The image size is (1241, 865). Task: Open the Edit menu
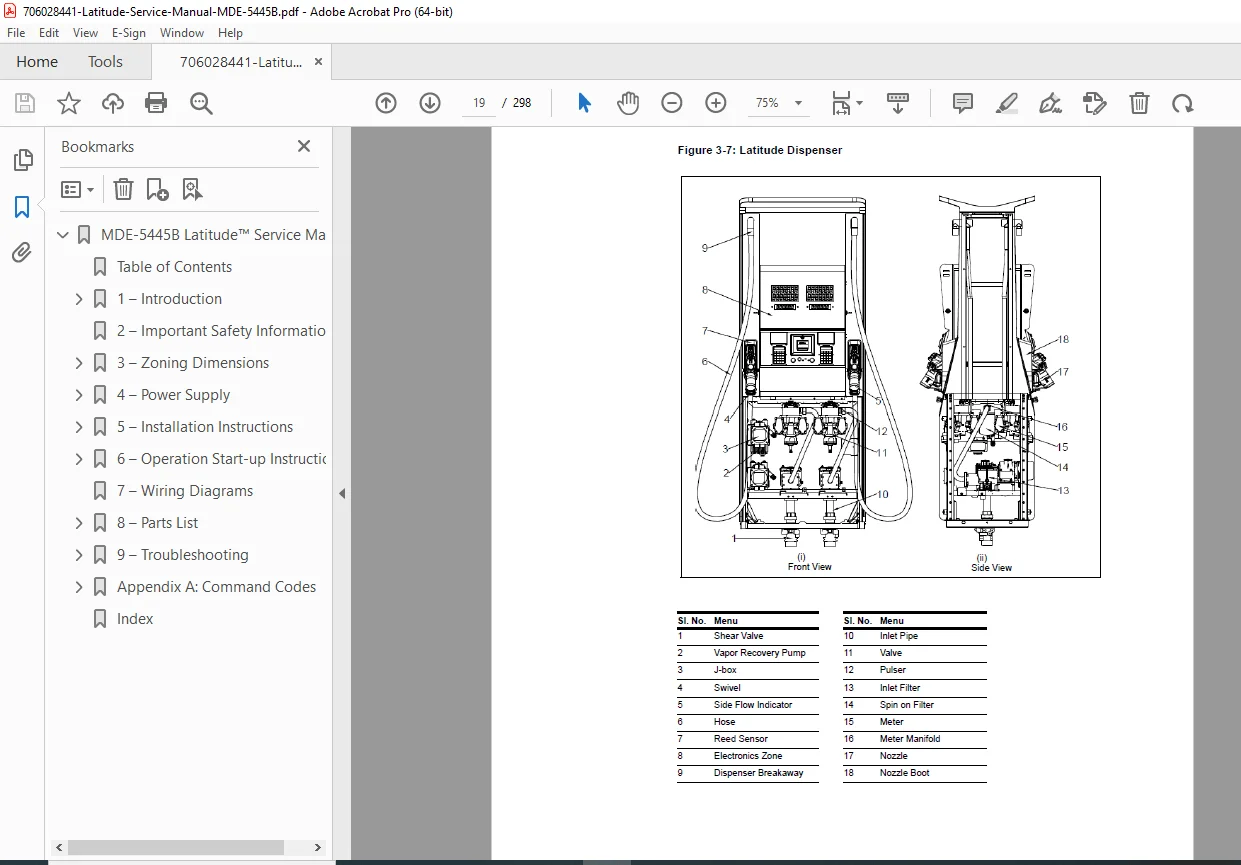[49, 33]
